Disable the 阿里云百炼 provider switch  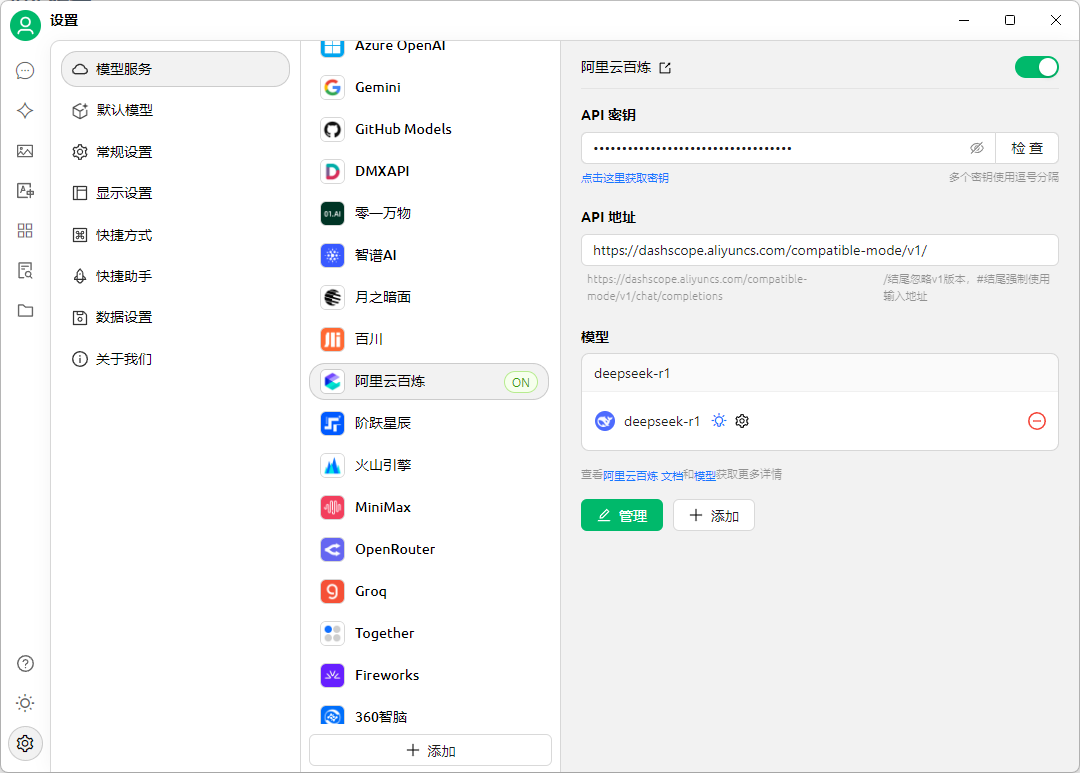click(x=1037, y=68)
